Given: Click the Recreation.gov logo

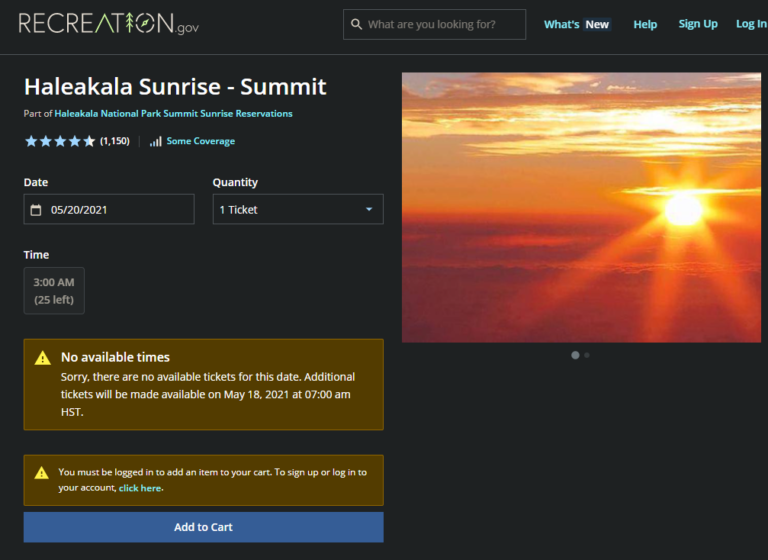Looking at the screenshot, I should coord(108,24).
